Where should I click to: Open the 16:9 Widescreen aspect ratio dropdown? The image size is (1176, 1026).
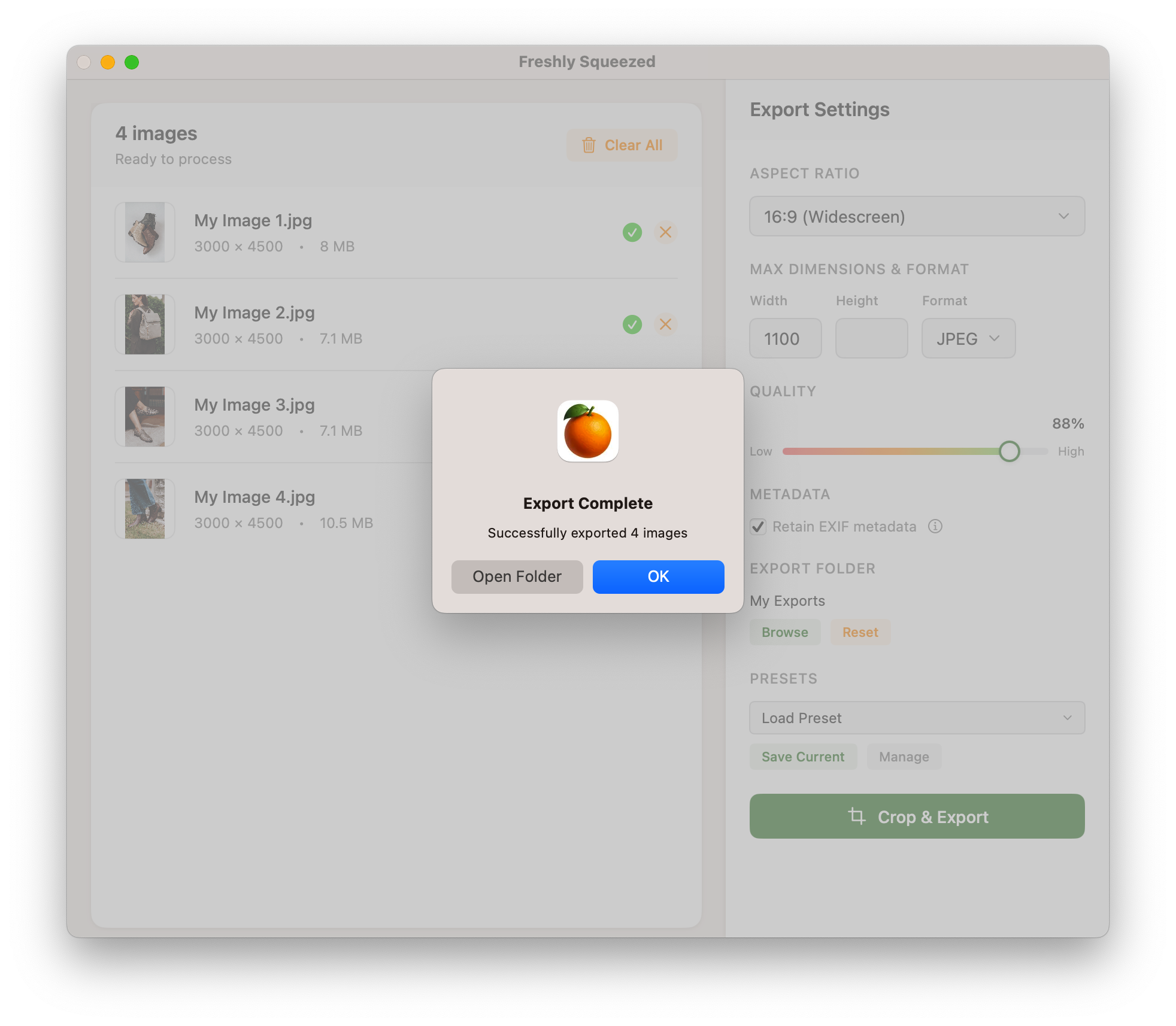click(917, 216)
